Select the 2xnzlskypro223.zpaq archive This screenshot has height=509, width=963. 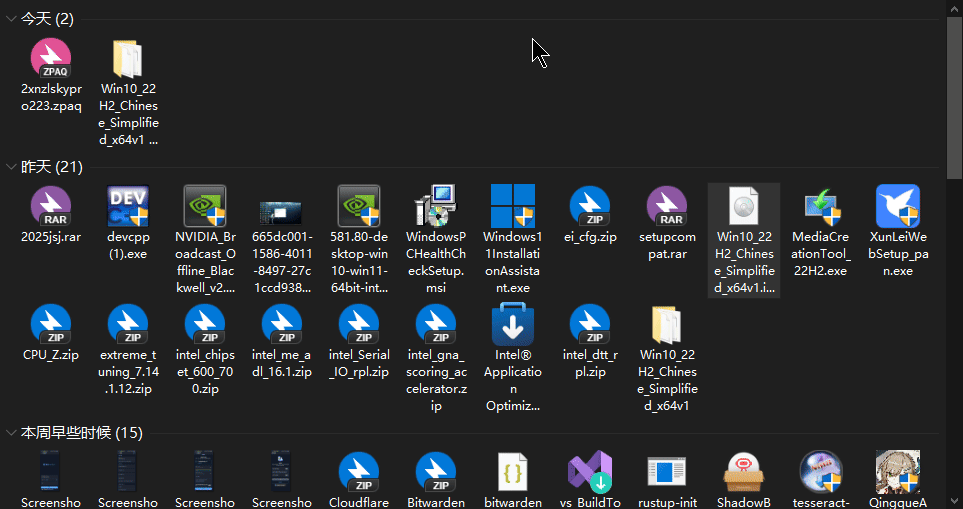[51, 60]
